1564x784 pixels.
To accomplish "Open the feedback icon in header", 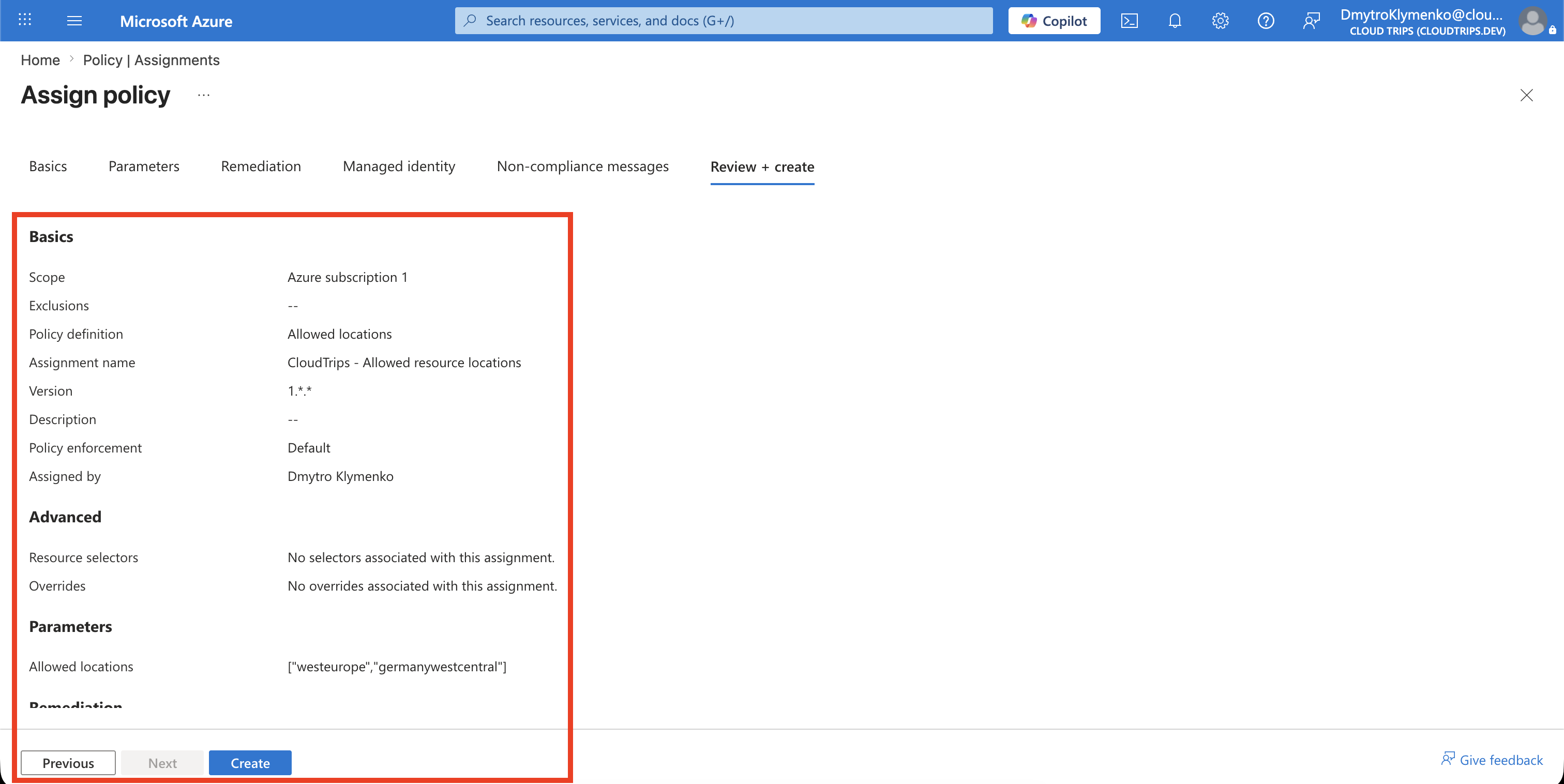I will coord(1312,21).
